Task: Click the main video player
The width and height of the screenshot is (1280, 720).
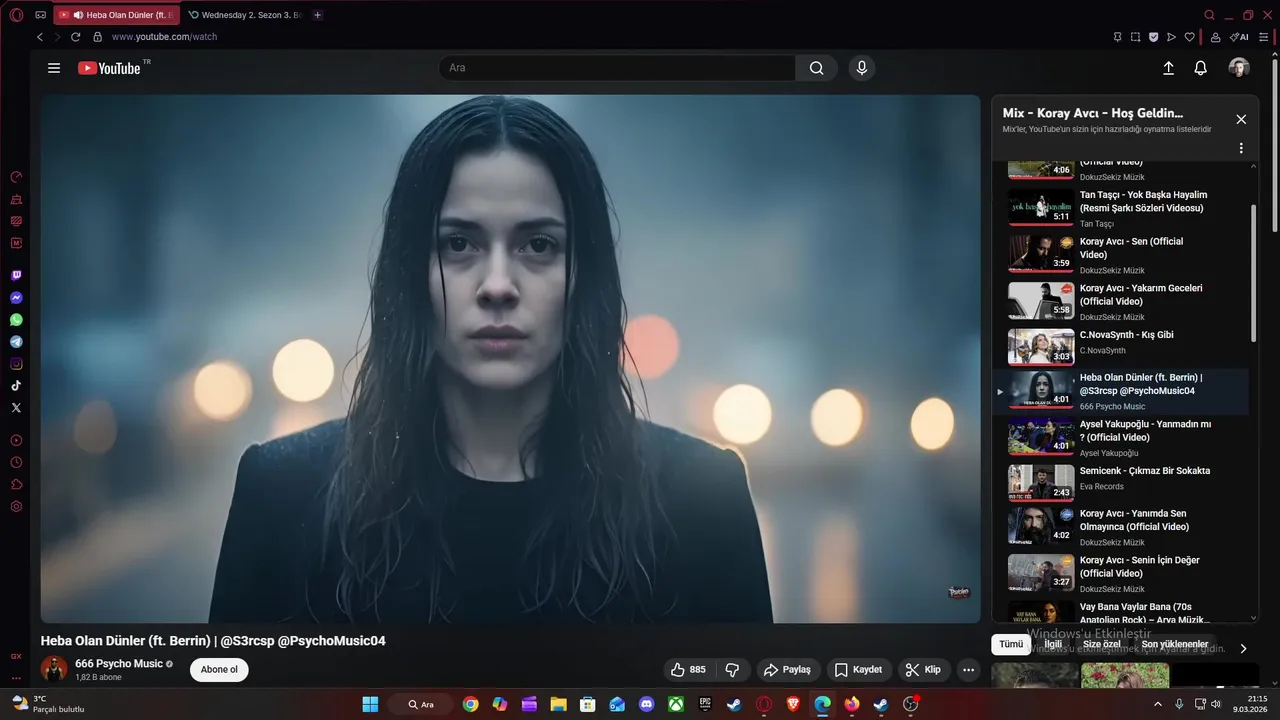Action: coord(510,359)
